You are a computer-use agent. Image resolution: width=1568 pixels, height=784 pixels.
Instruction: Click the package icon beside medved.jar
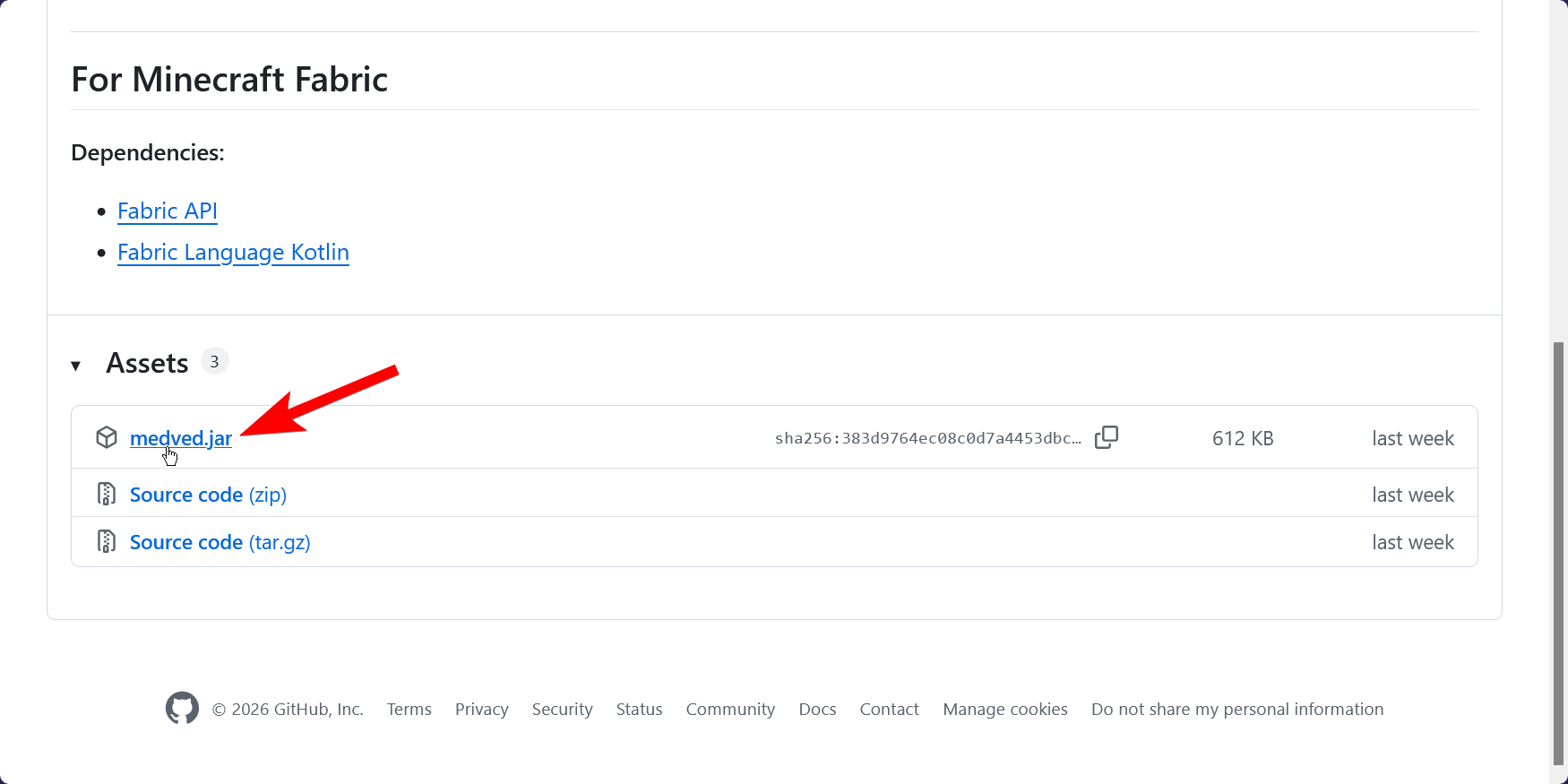pos(107,437)
